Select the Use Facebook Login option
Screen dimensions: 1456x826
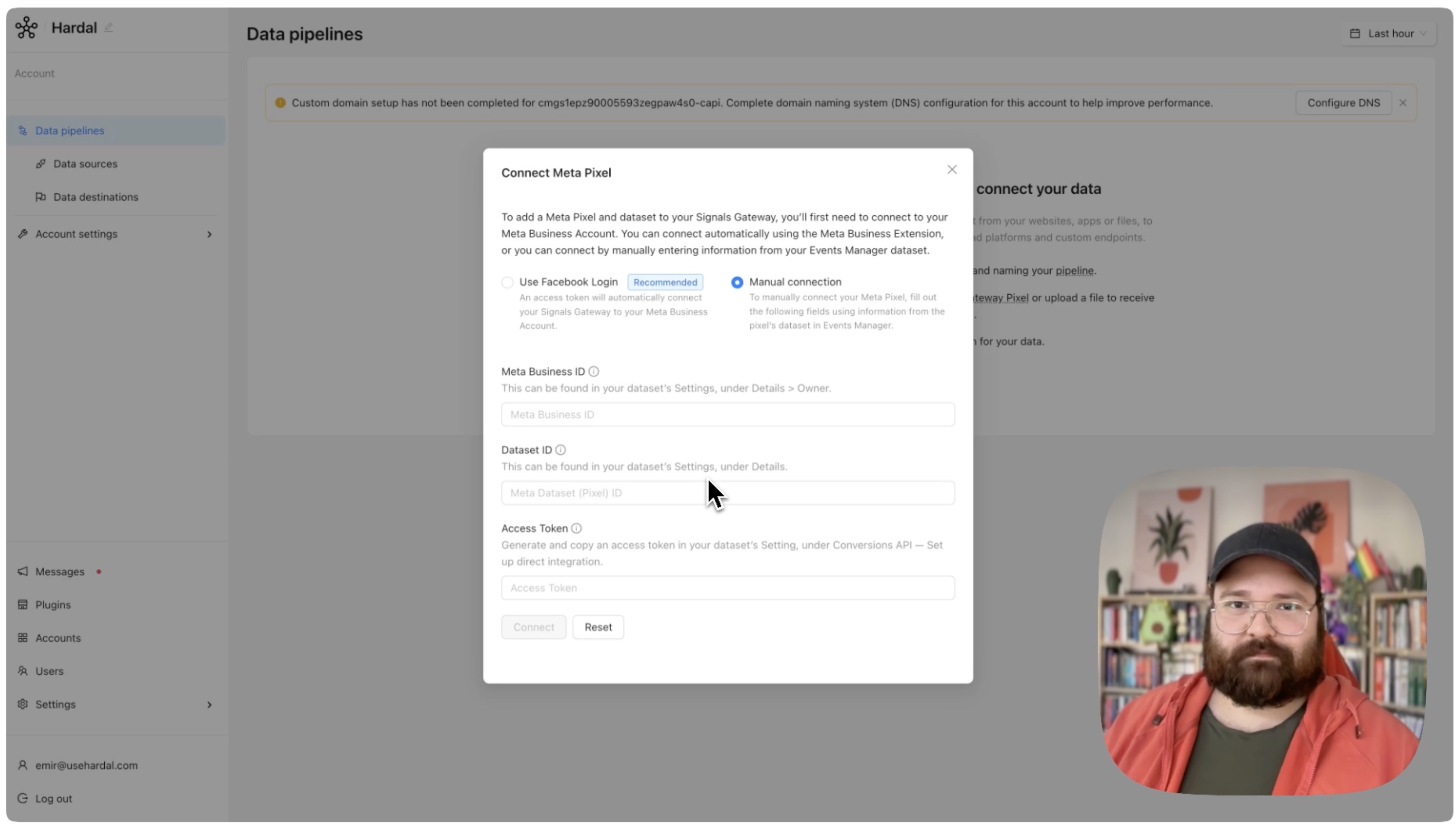508,282
